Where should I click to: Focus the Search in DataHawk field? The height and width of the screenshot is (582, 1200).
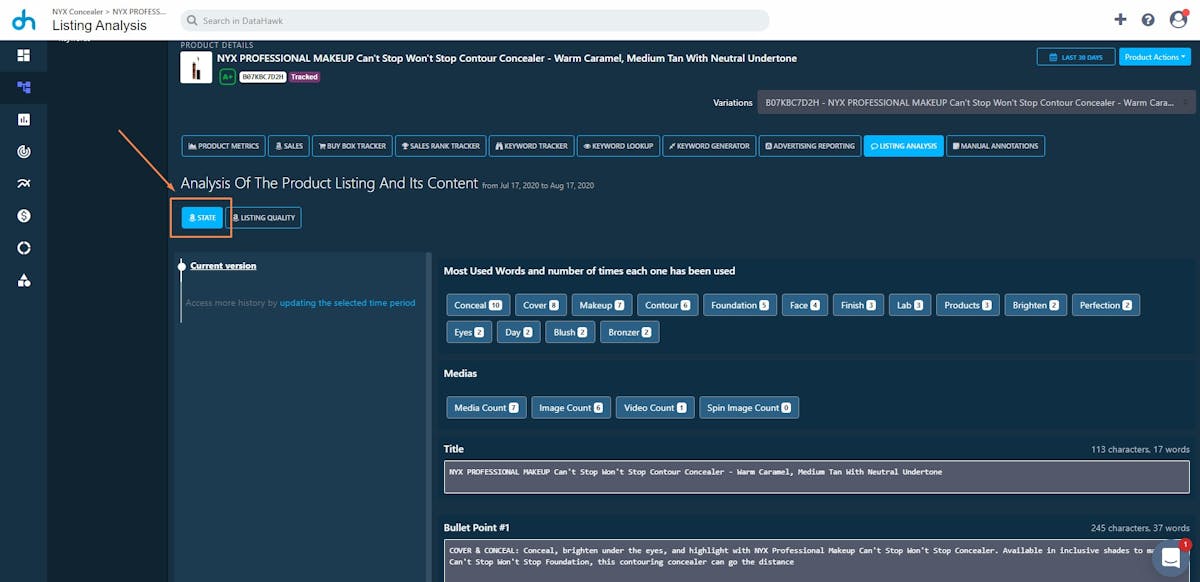(x=475, y=20)
